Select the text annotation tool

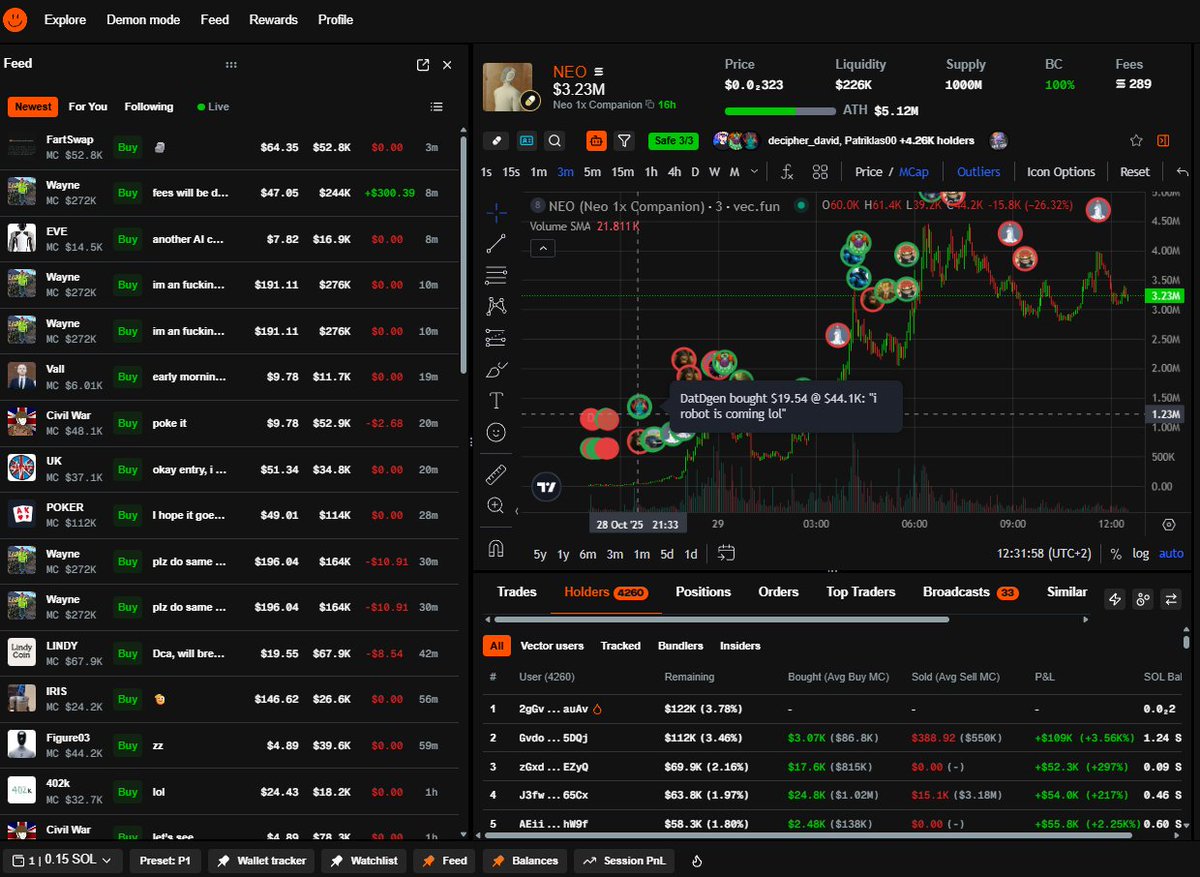pos(496,401)
